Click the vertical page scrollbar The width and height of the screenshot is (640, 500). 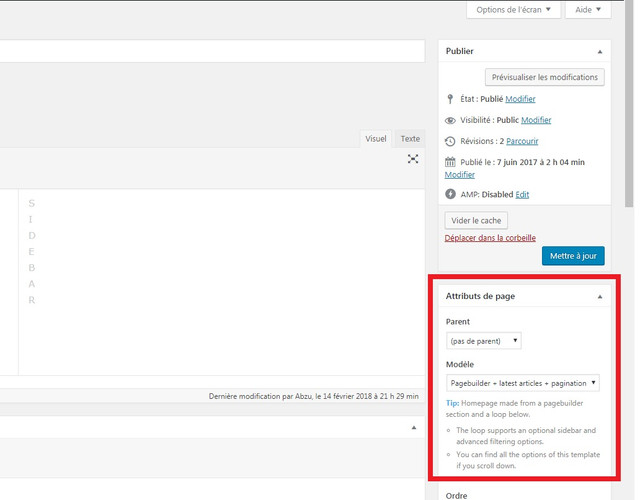tap(629, 104)
